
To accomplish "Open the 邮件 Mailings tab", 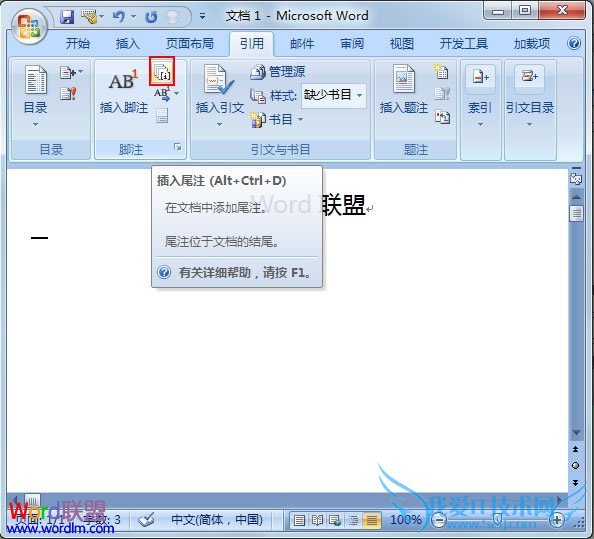I will 302,44.
